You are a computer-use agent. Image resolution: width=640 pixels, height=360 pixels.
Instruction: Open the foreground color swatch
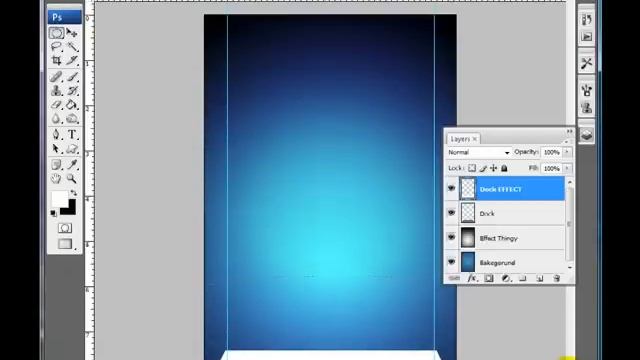(59, 199)
